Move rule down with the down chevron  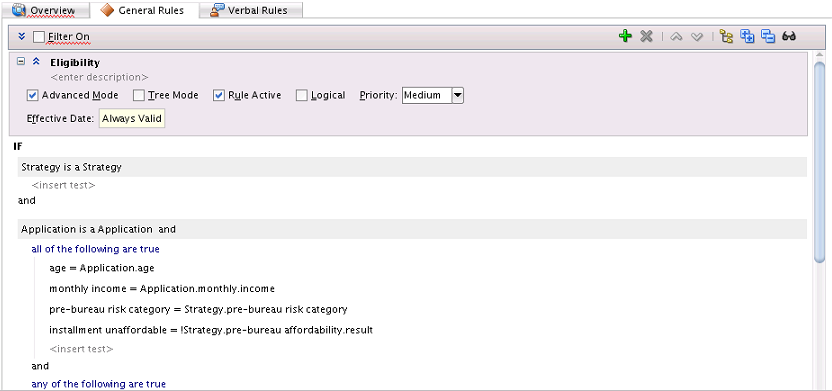pos(697,37)
